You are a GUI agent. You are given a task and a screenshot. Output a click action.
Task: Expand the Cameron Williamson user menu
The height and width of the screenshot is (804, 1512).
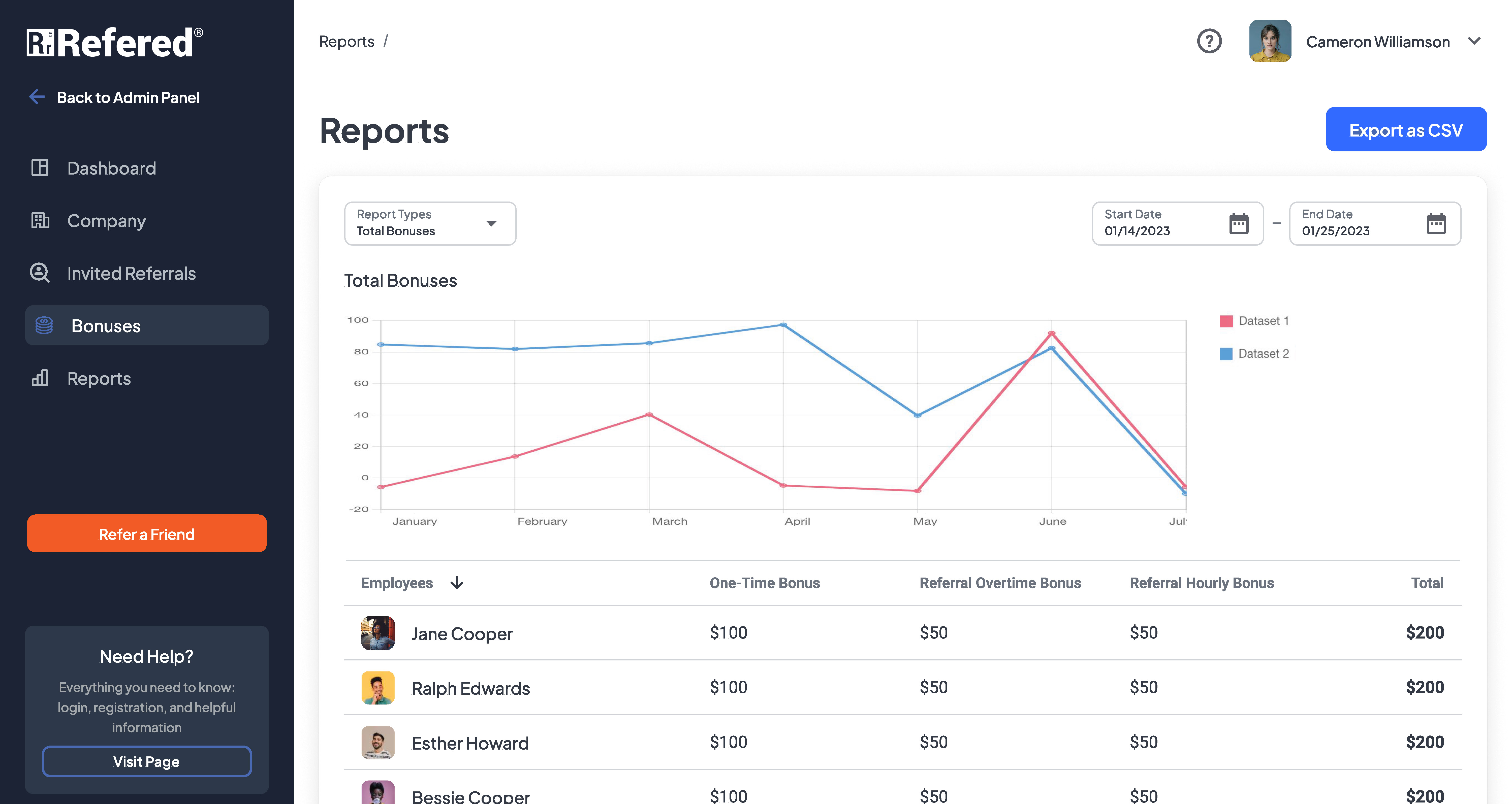[x=1474, y=41]
